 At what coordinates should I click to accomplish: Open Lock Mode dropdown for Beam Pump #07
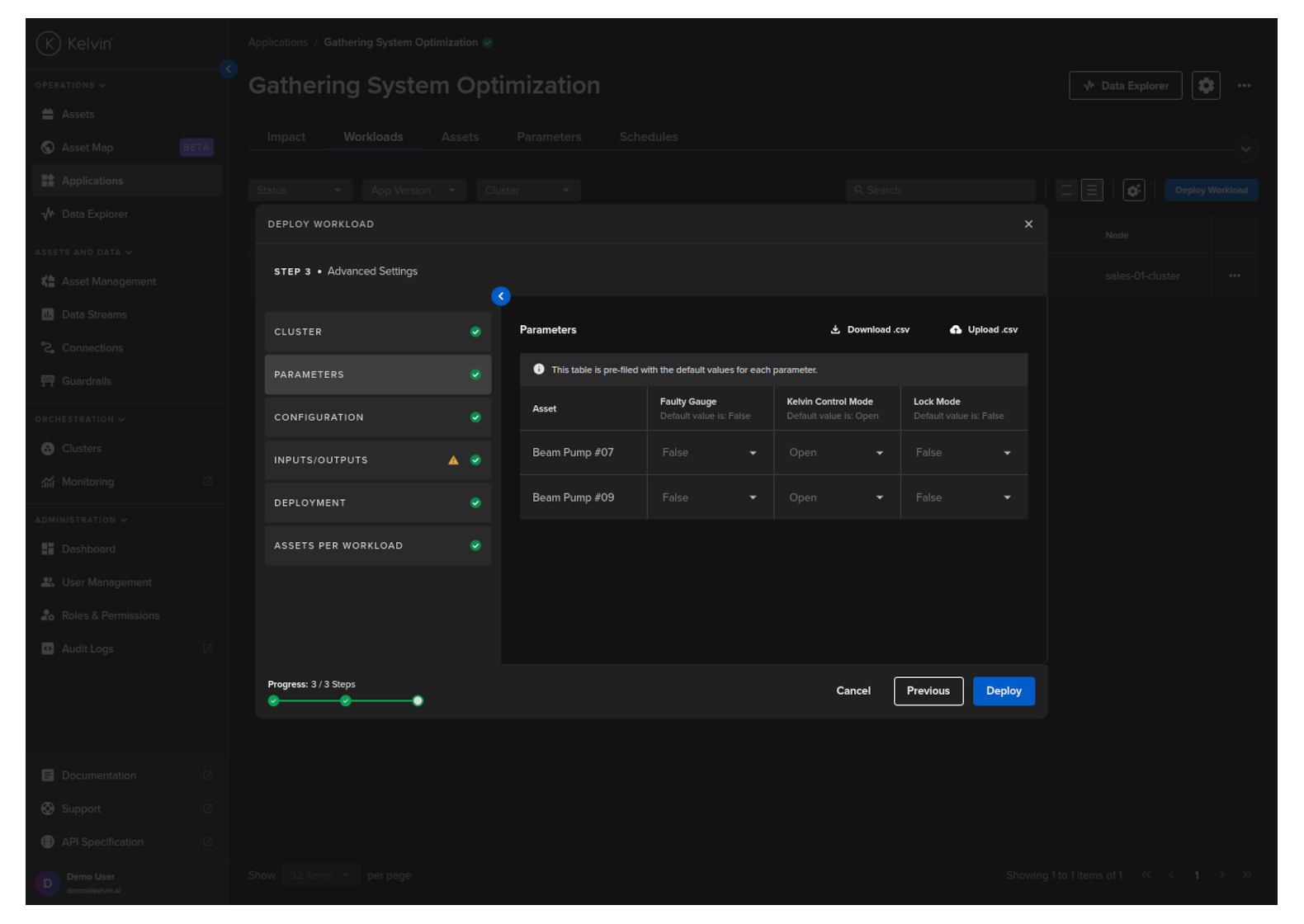(962, 453)
